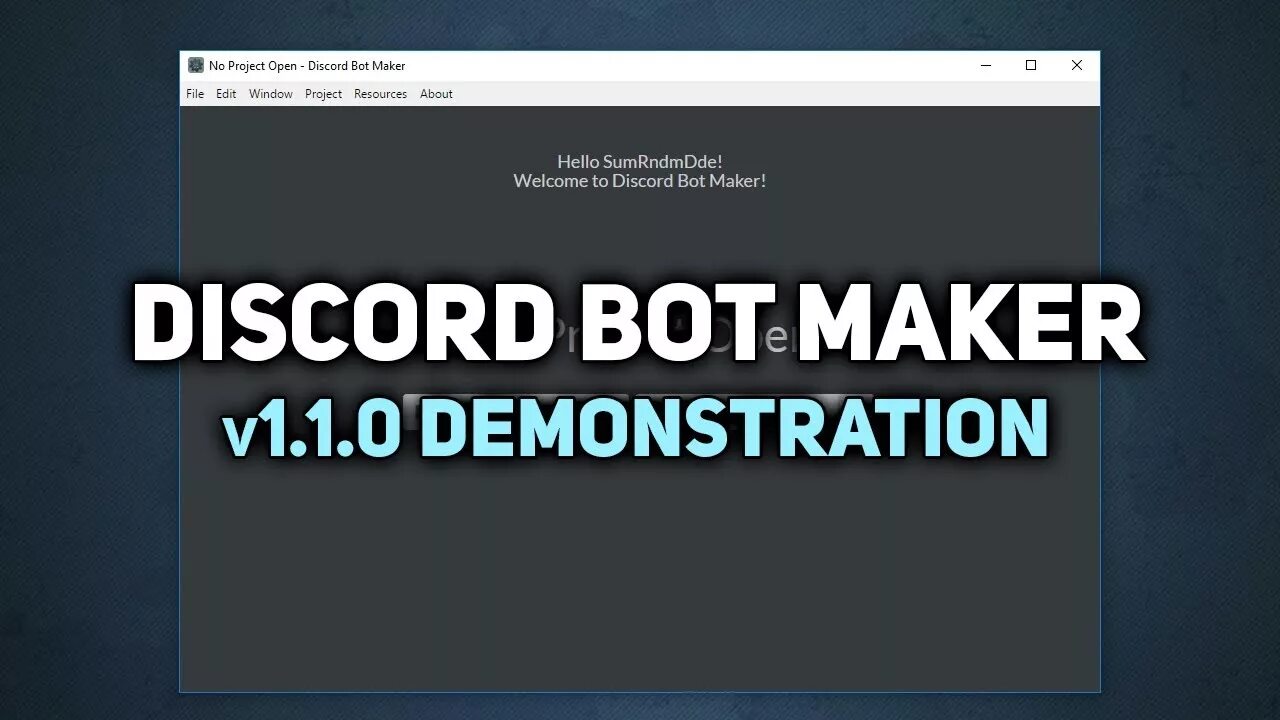Screen dimensions: 1280x720
Task: Minimize the Discord Bot Maker window
Action: pos(986,65)
